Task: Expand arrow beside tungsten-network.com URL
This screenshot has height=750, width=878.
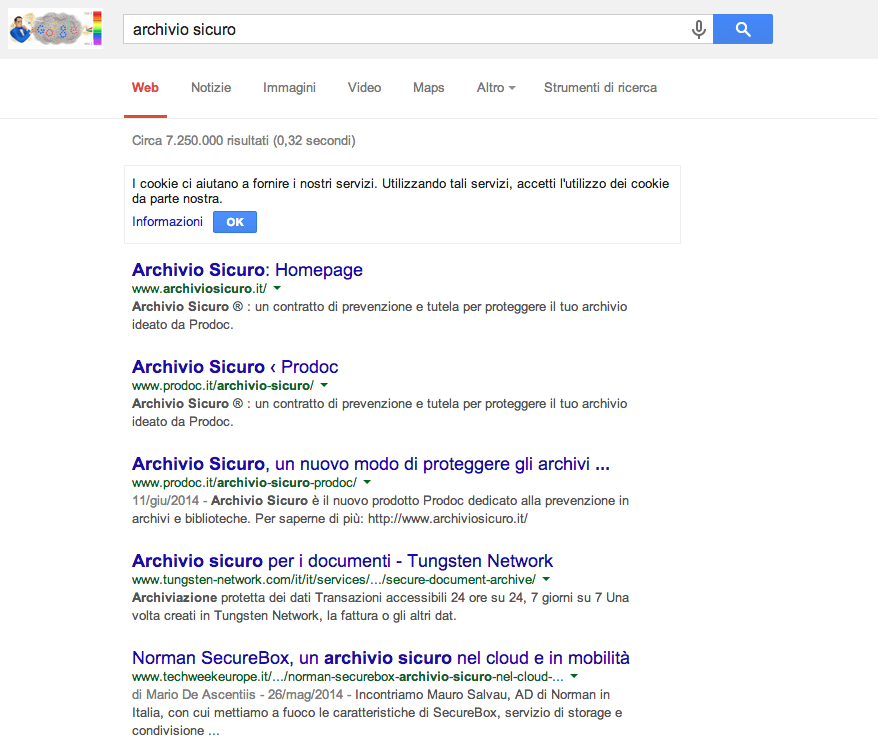Action: coord(546,579)
